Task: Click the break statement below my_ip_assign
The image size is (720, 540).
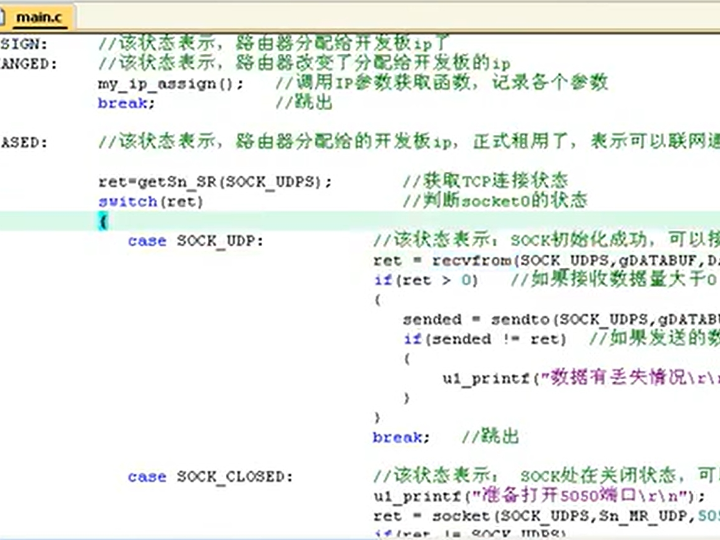Action: pos(126,102)
